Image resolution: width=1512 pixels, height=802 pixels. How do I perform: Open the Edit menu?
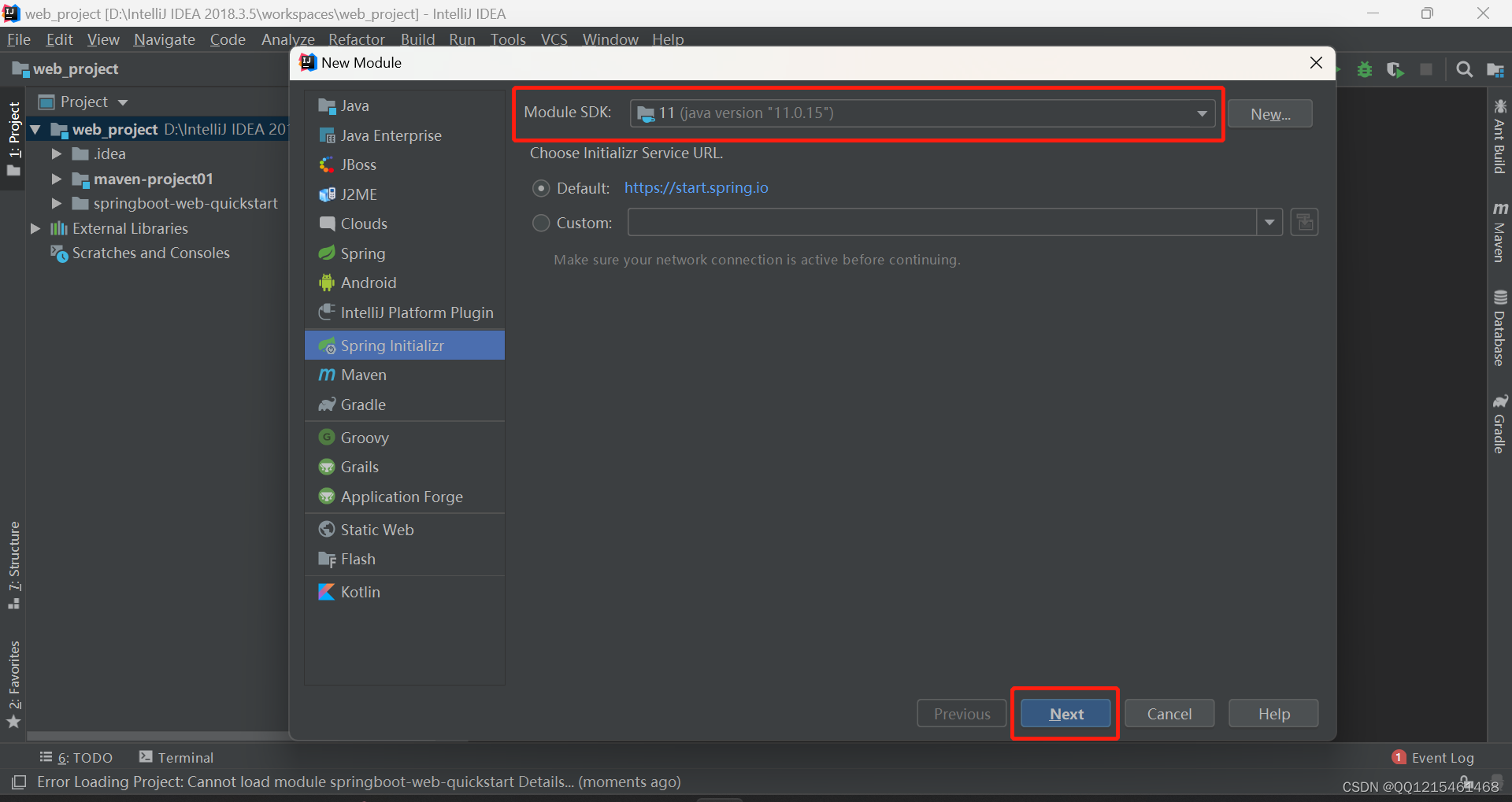59,39
